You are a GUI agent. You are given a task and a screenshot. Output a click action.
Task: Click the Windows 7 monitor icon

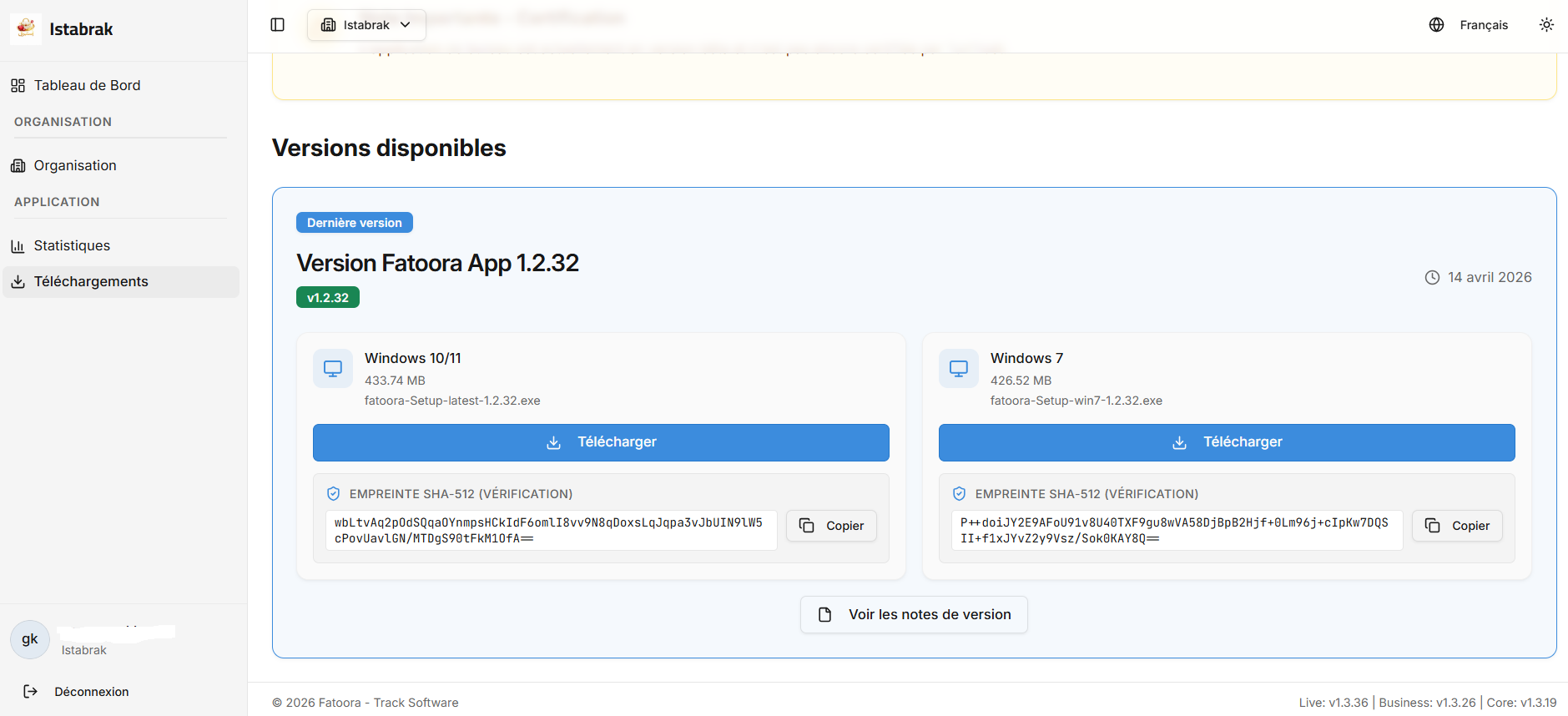959,368
